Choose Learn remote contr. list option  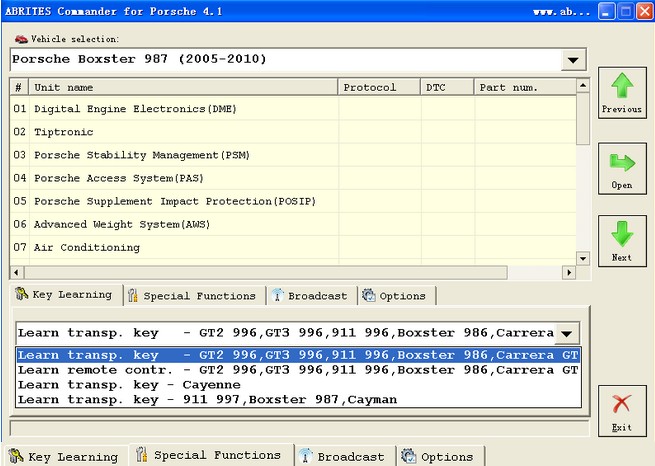tap(298, 370)
